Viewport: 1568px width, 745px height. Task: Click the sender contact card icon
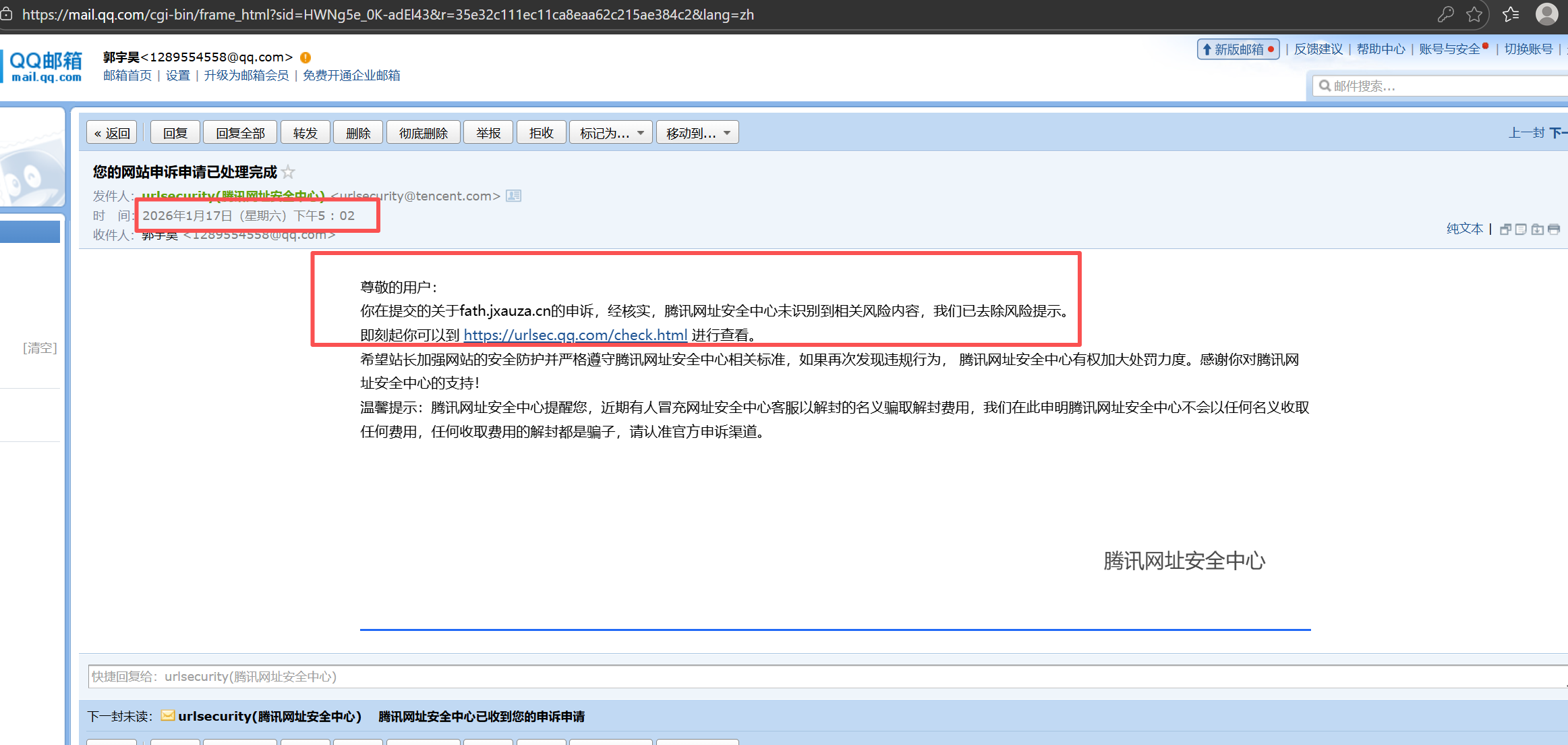pos(514,196)
